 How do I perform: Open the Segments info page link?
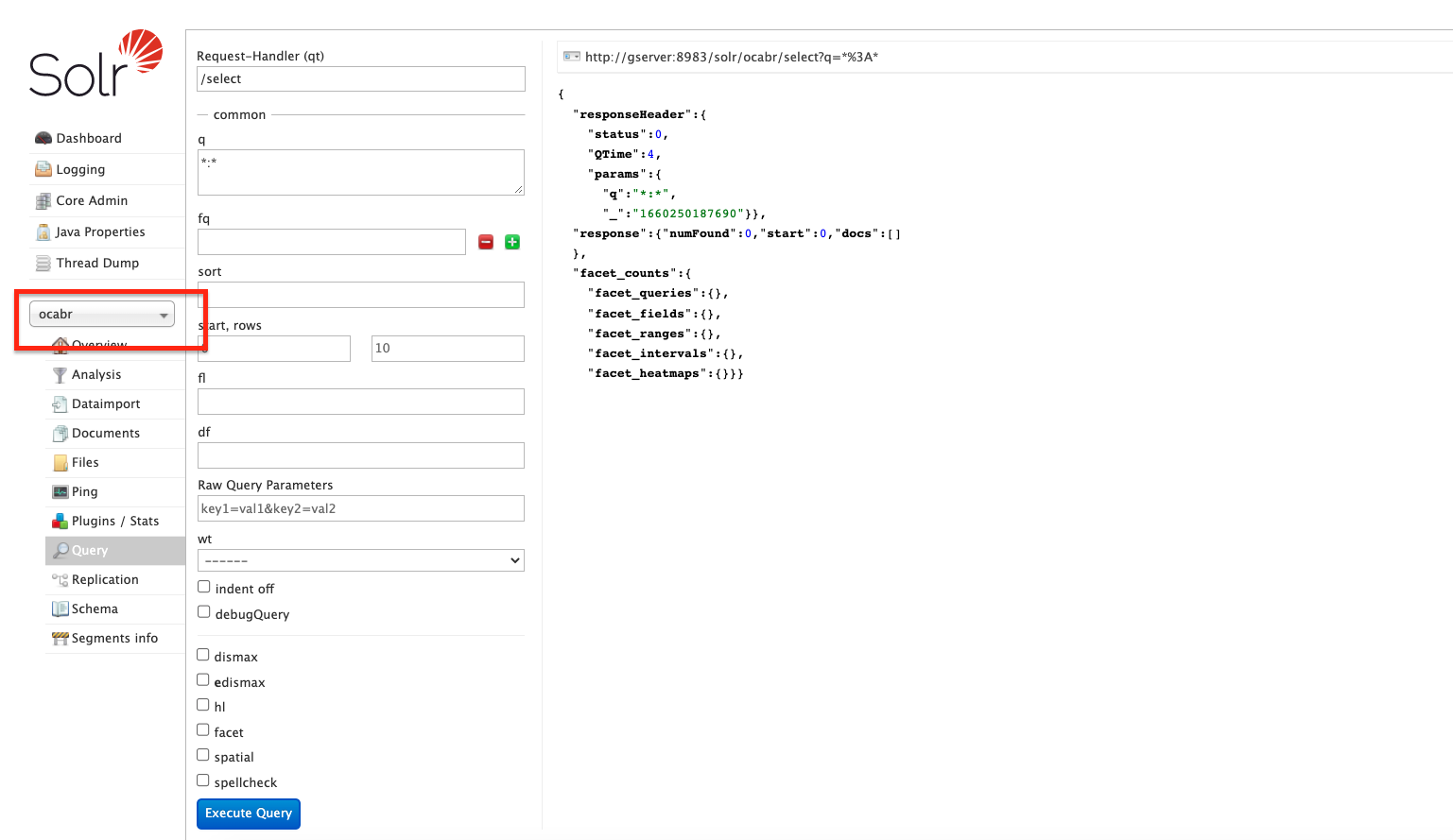pyautogui.click(x=115, y=638)
